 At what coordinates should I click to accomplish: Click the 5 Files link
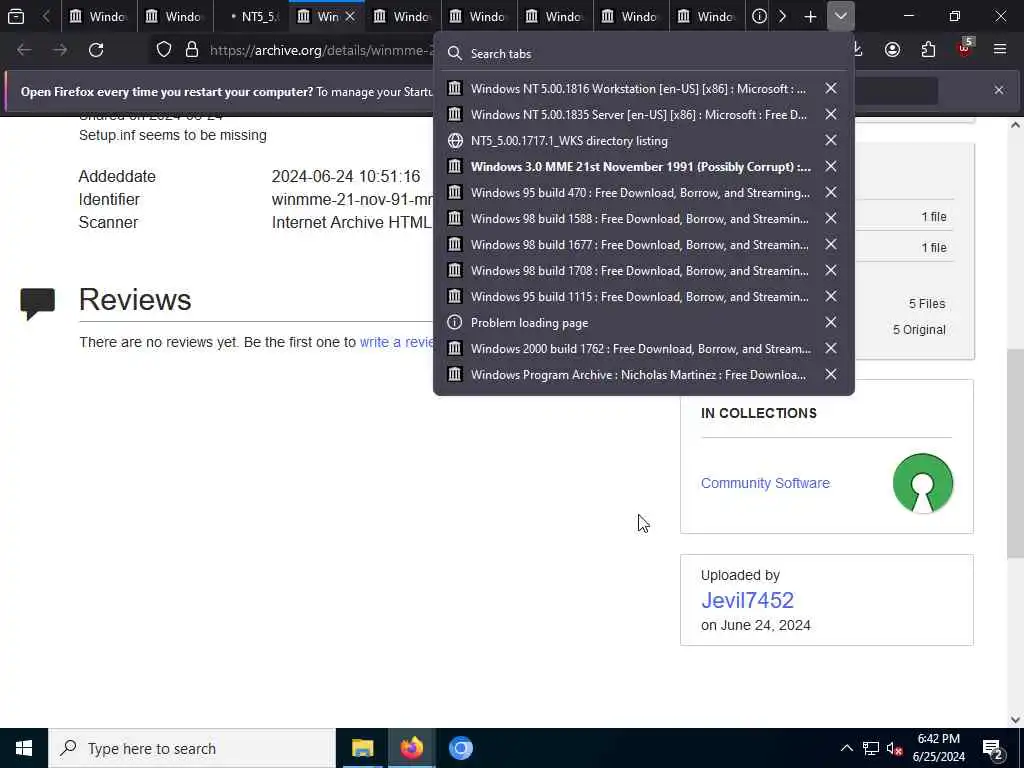coord(927,304)
